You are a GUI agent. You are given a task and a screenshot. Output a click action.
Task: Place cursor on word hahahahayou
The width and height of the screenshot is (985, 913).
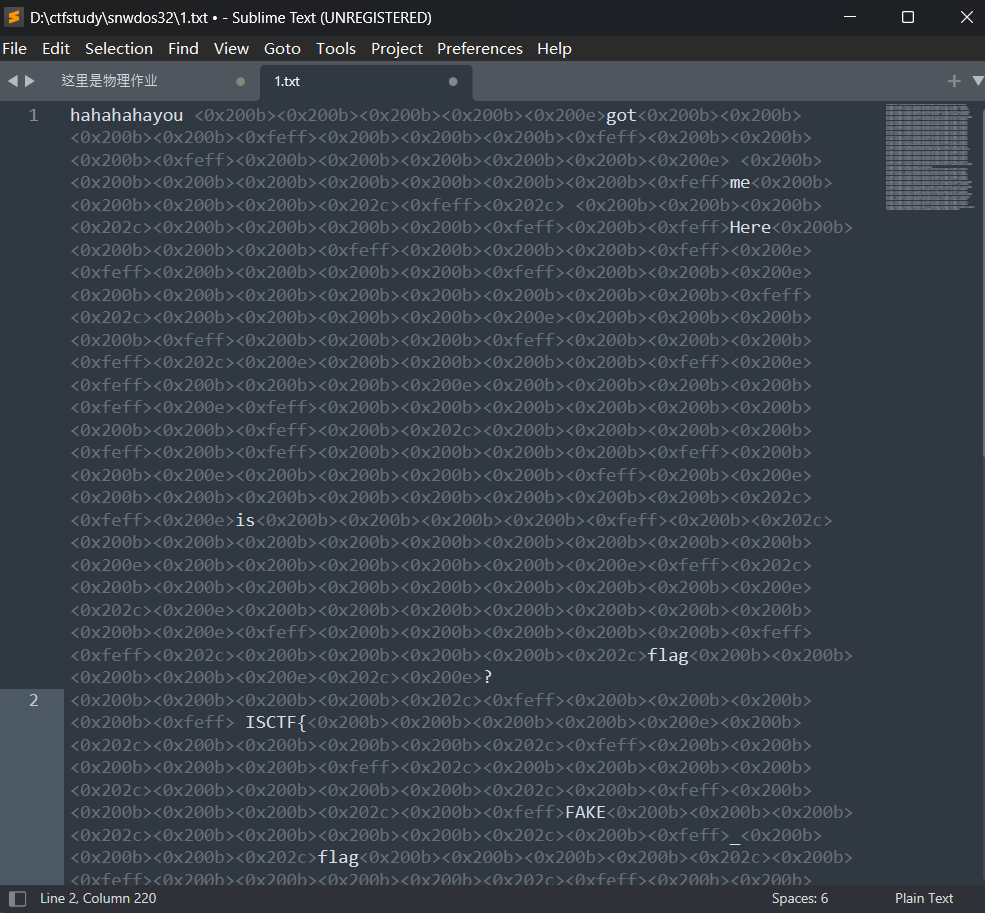[x=126, y=115]
